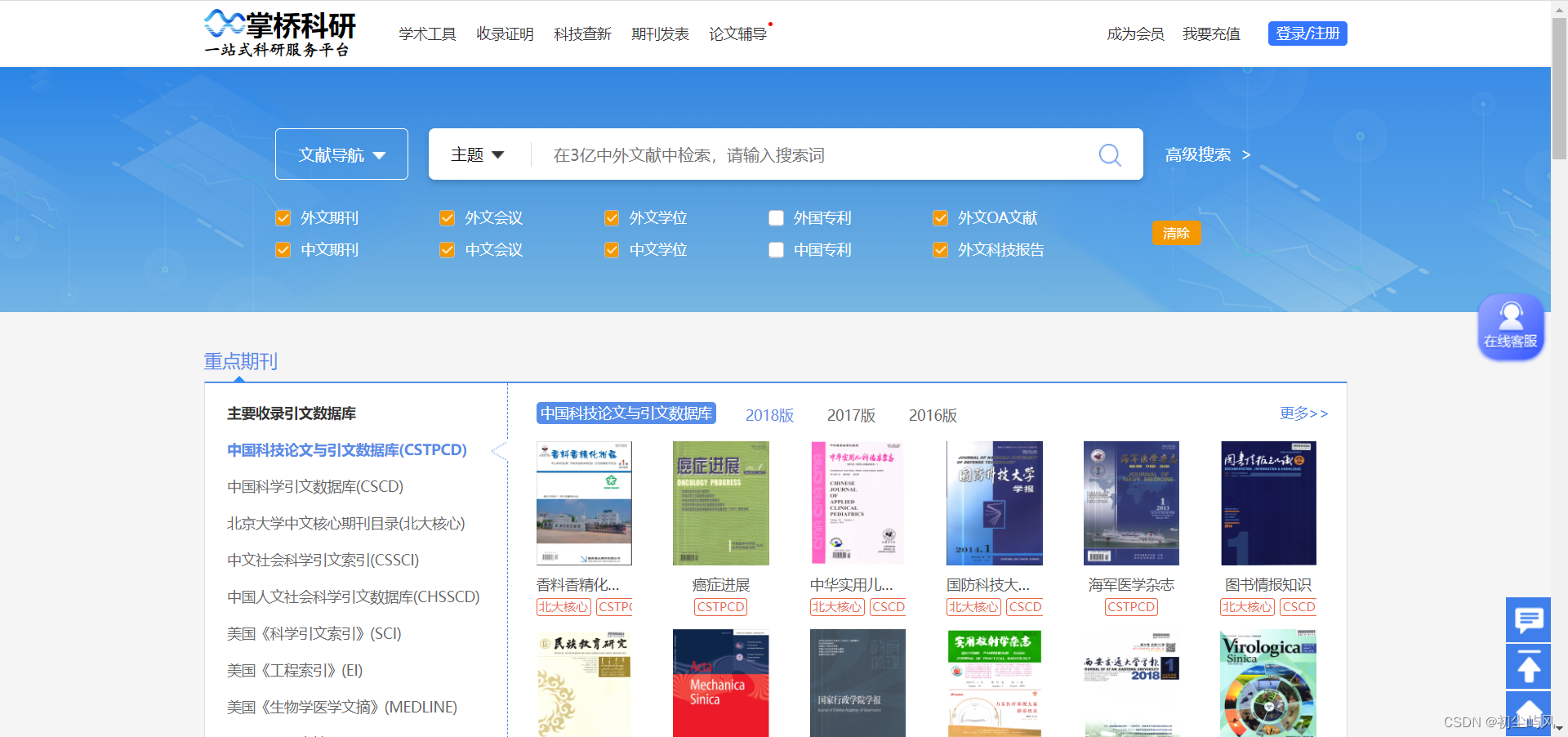Select 北京大学中文核心期刊目录(北大核心)
Image resolution: width=1568 pixels, height=737 pixels.
[346, 524]
